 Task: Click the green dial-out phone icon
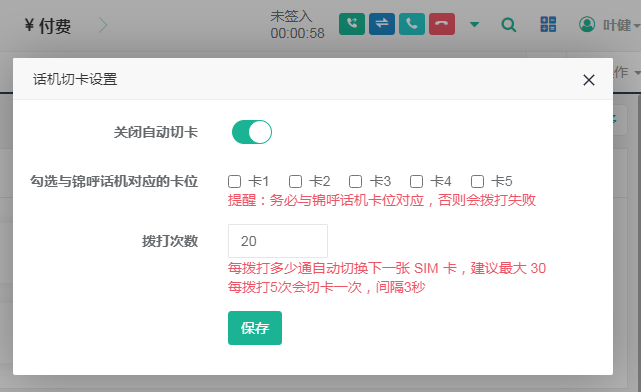point(352,24)
